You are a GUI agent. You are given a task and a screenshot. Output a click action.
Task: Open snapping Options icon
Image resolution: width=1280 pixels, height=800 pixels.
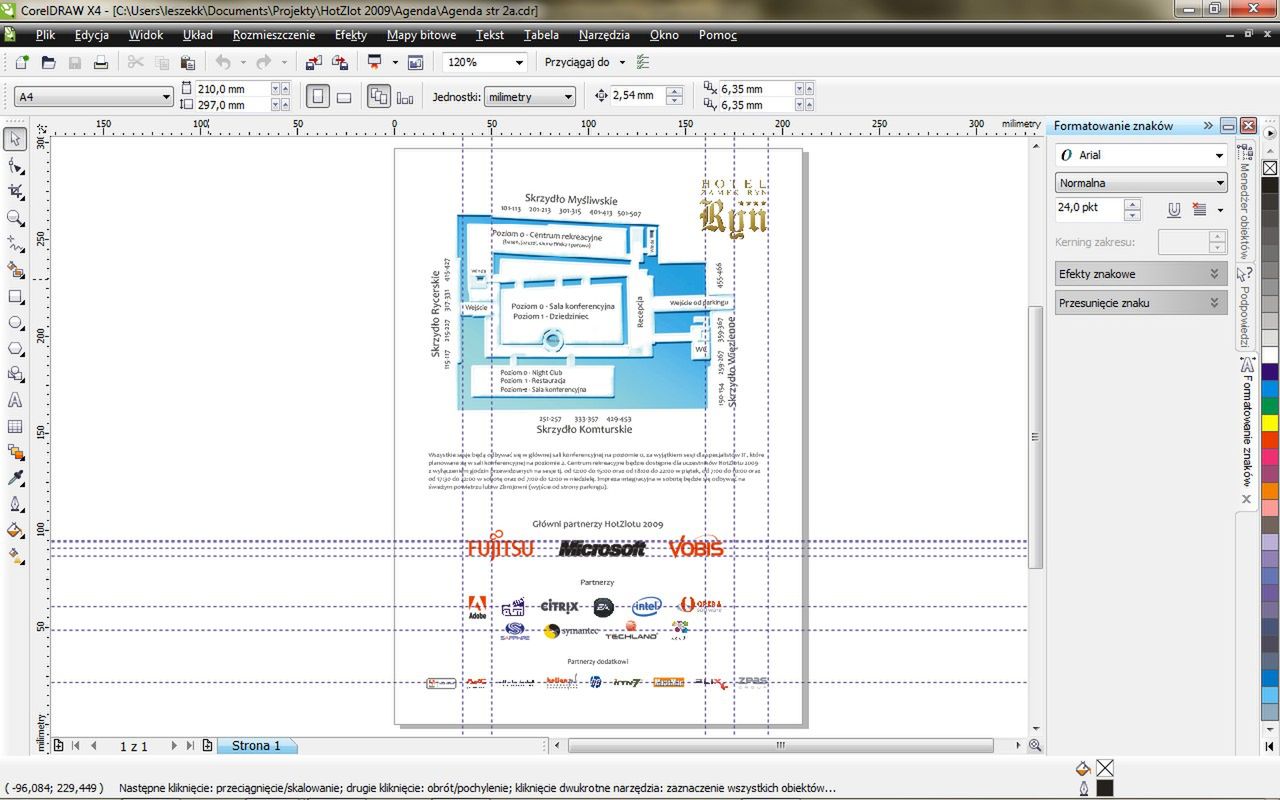coord(643,62)
